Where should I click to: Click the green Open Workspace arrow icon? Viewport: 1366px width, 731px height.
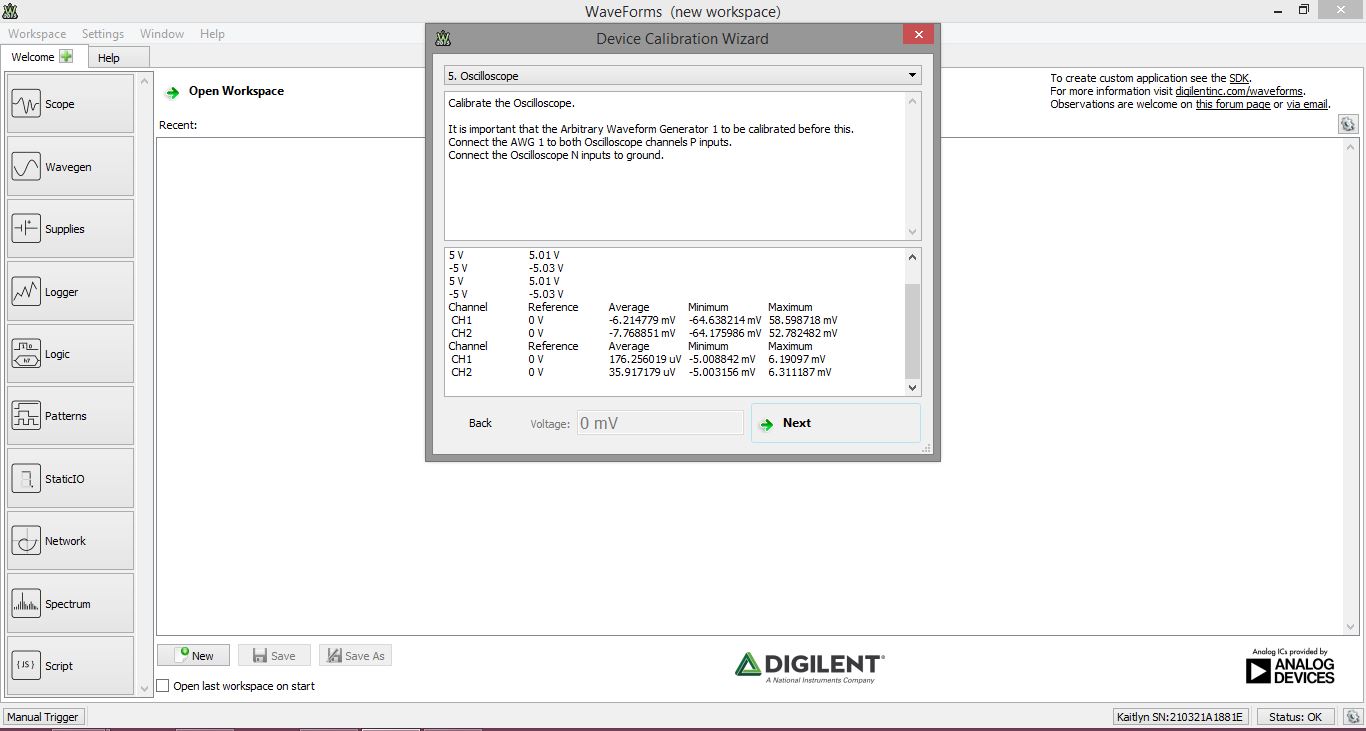(x=173, y=92)
